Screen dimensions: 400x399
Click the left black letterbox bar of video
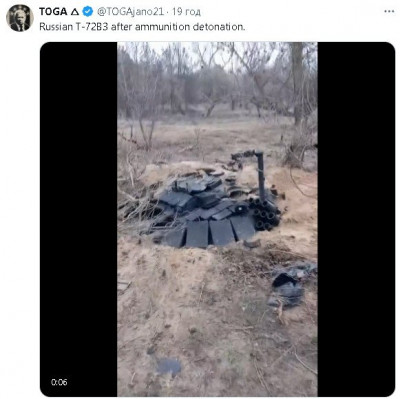click(x=79, y=219)
